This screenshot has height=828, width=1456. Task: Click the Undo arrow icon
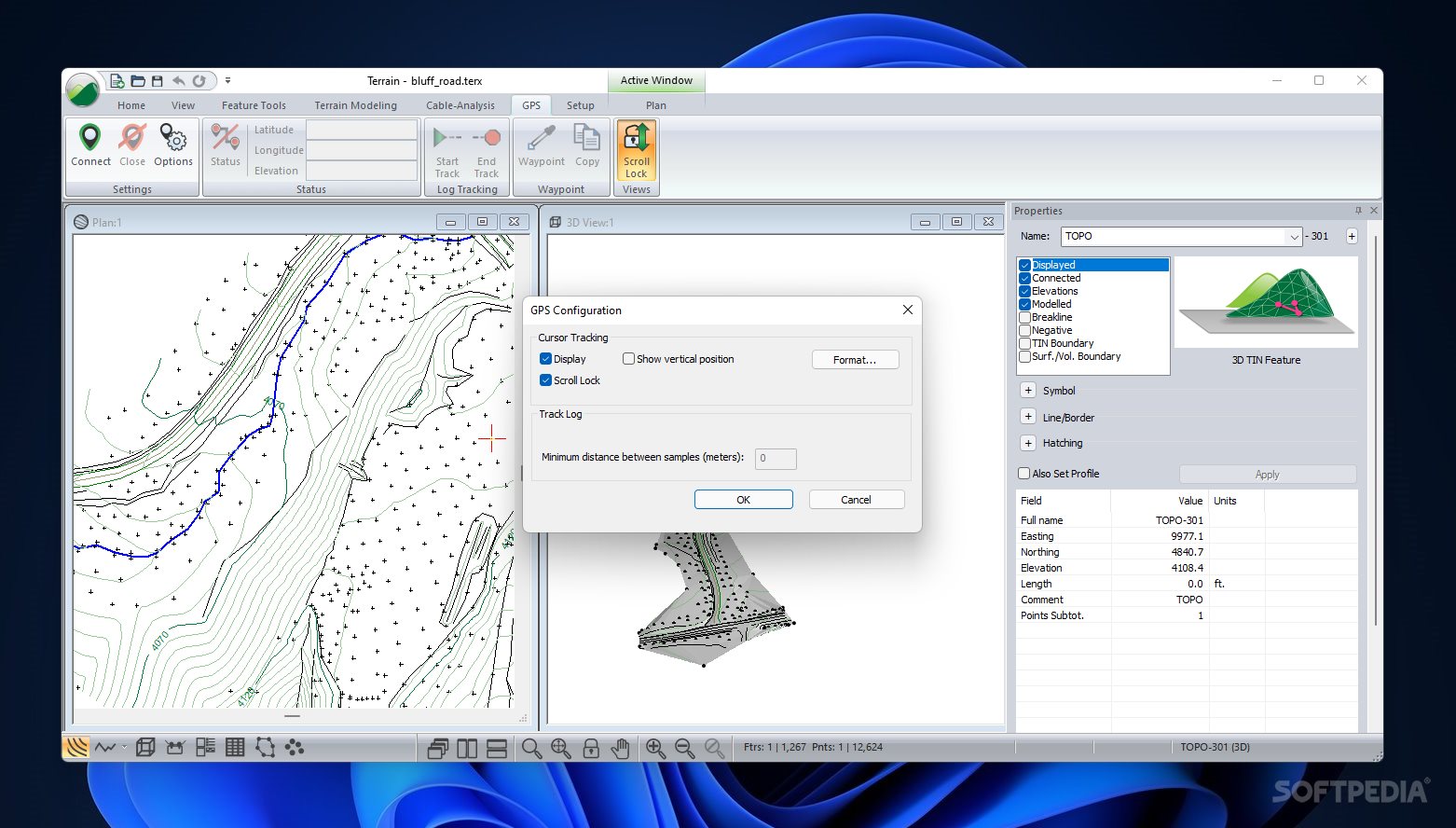click(x=178, y=81)
